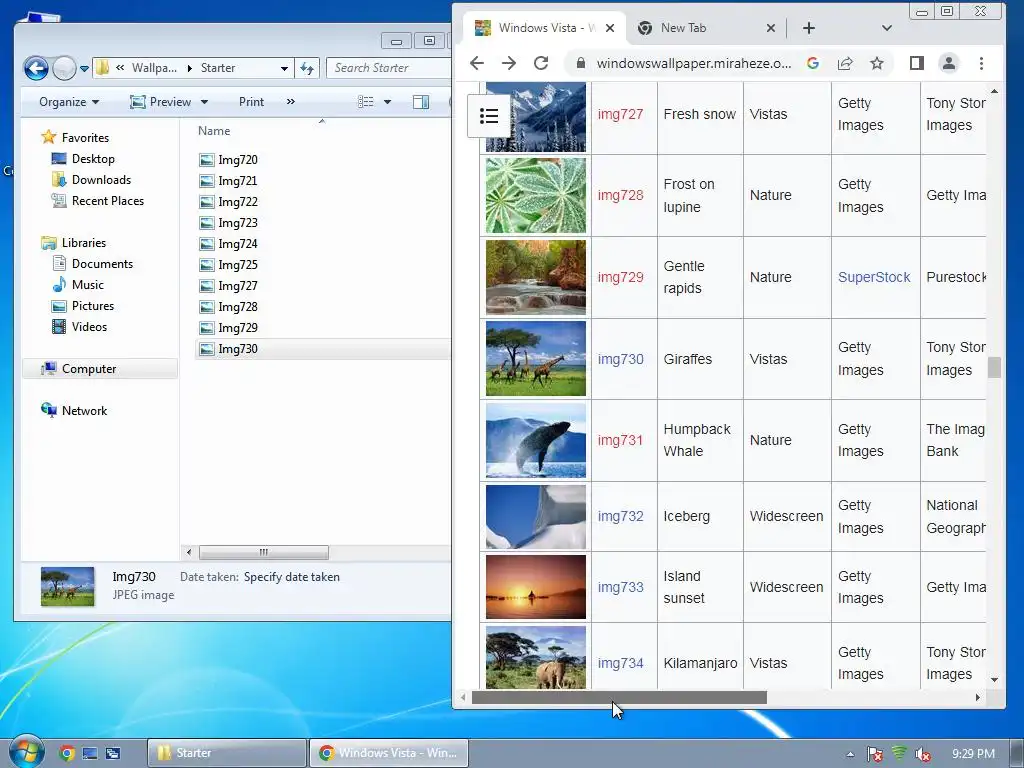Screen dimensions: 1024x768
Task: Switch to New Tab in Chrome
Action: [683, 28]
